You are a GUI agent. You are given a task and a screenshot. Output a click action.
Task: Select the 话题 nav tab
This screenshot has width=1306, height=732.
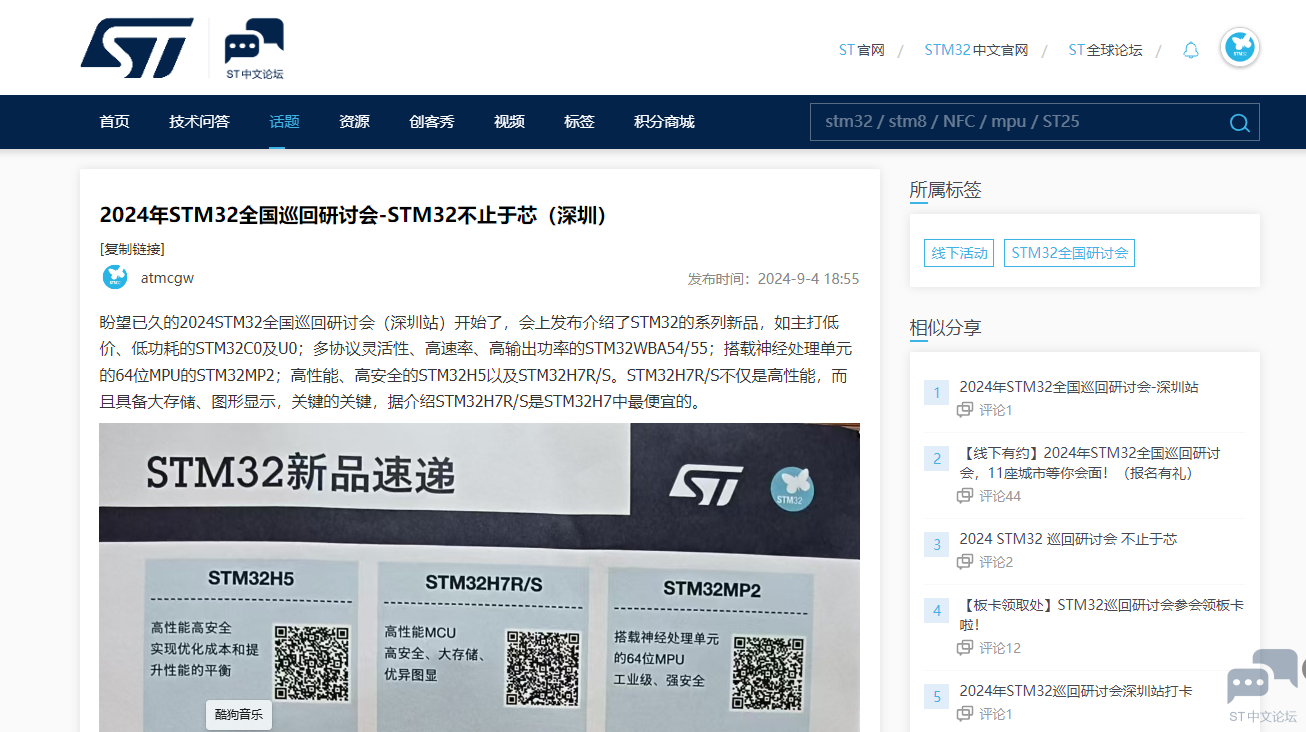click(x=284, y=122)
